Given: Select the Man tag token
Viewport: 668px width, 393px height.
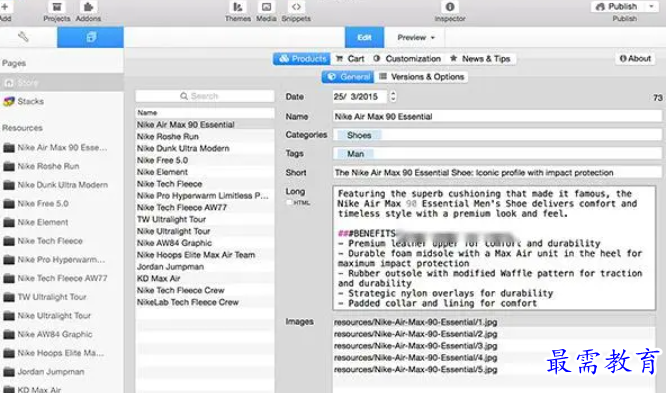Looking at the screenshot, I should 355,154.
